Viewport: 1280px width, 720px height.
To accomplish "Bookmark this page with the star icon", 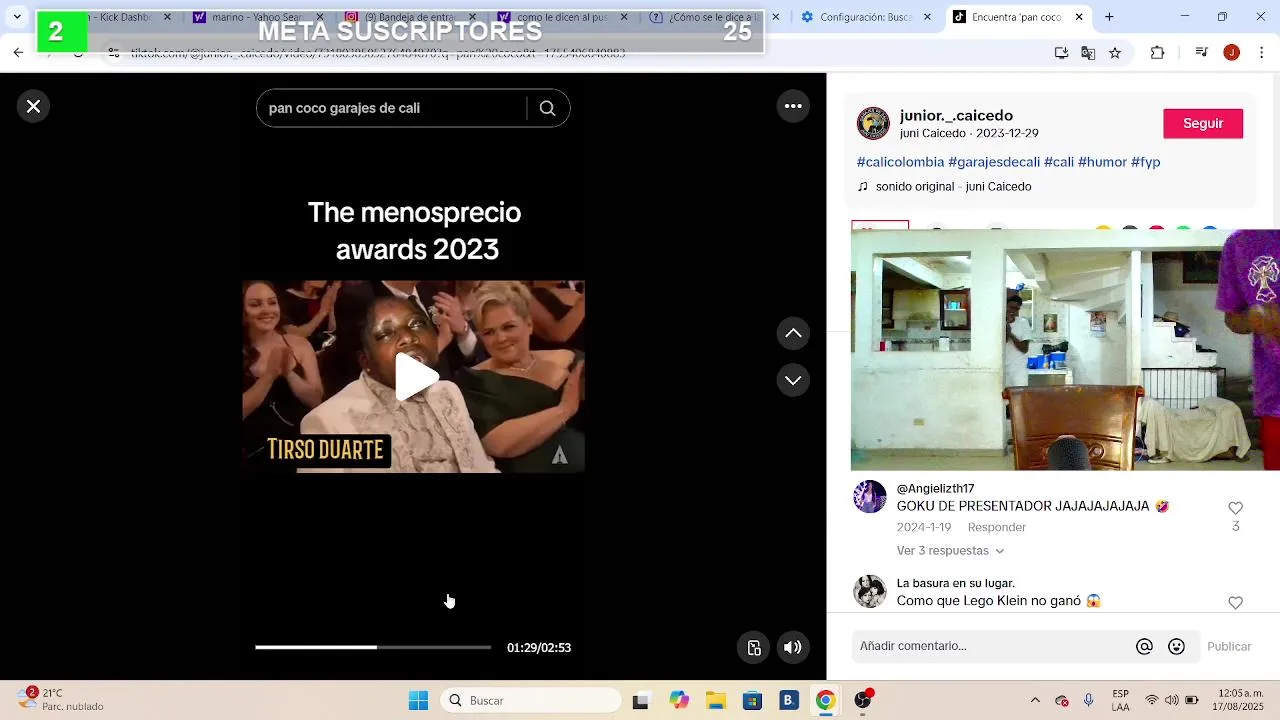I will point(1115,53).
